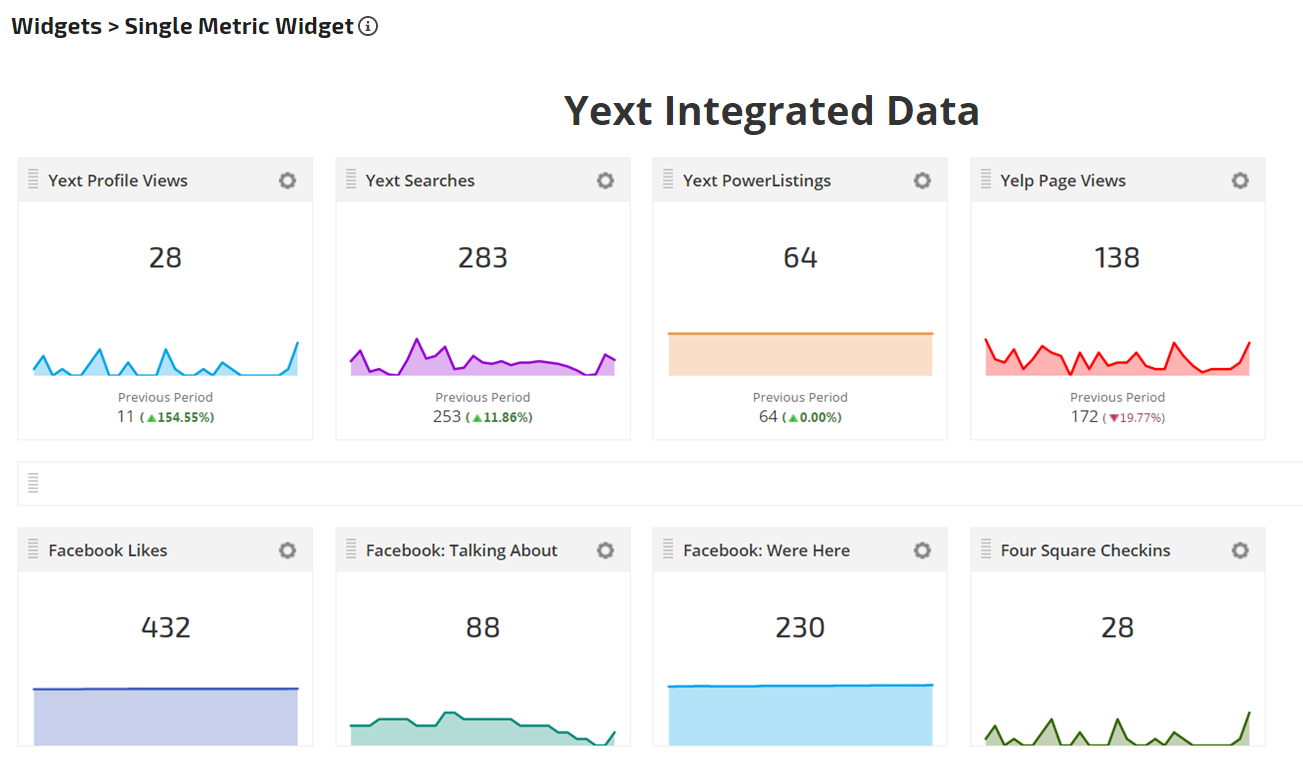The image size is (1303, 779).
Task: Click drag handle of Yext Profile Views widget
Action: click(x=33, y=180)
